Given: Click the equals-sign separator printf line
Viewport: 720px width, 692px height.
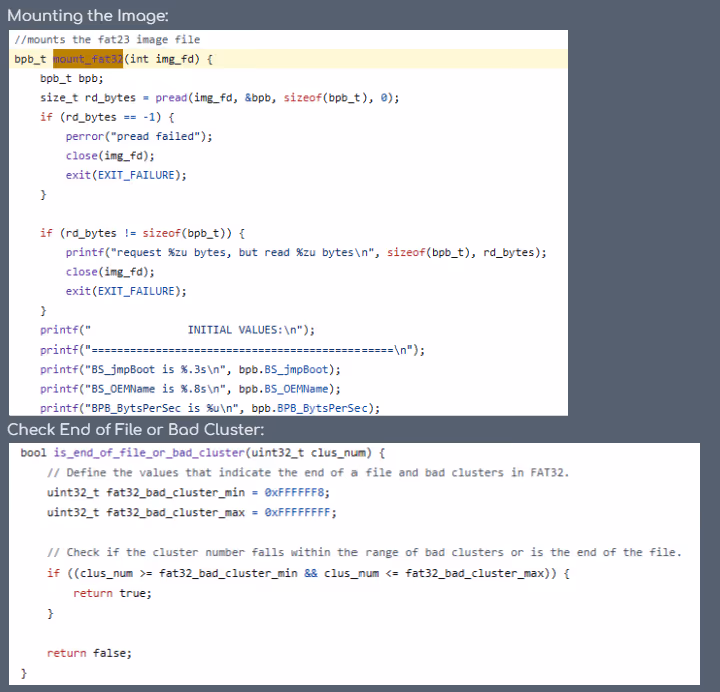Looking at the screenshot, I should click(232, 350).
